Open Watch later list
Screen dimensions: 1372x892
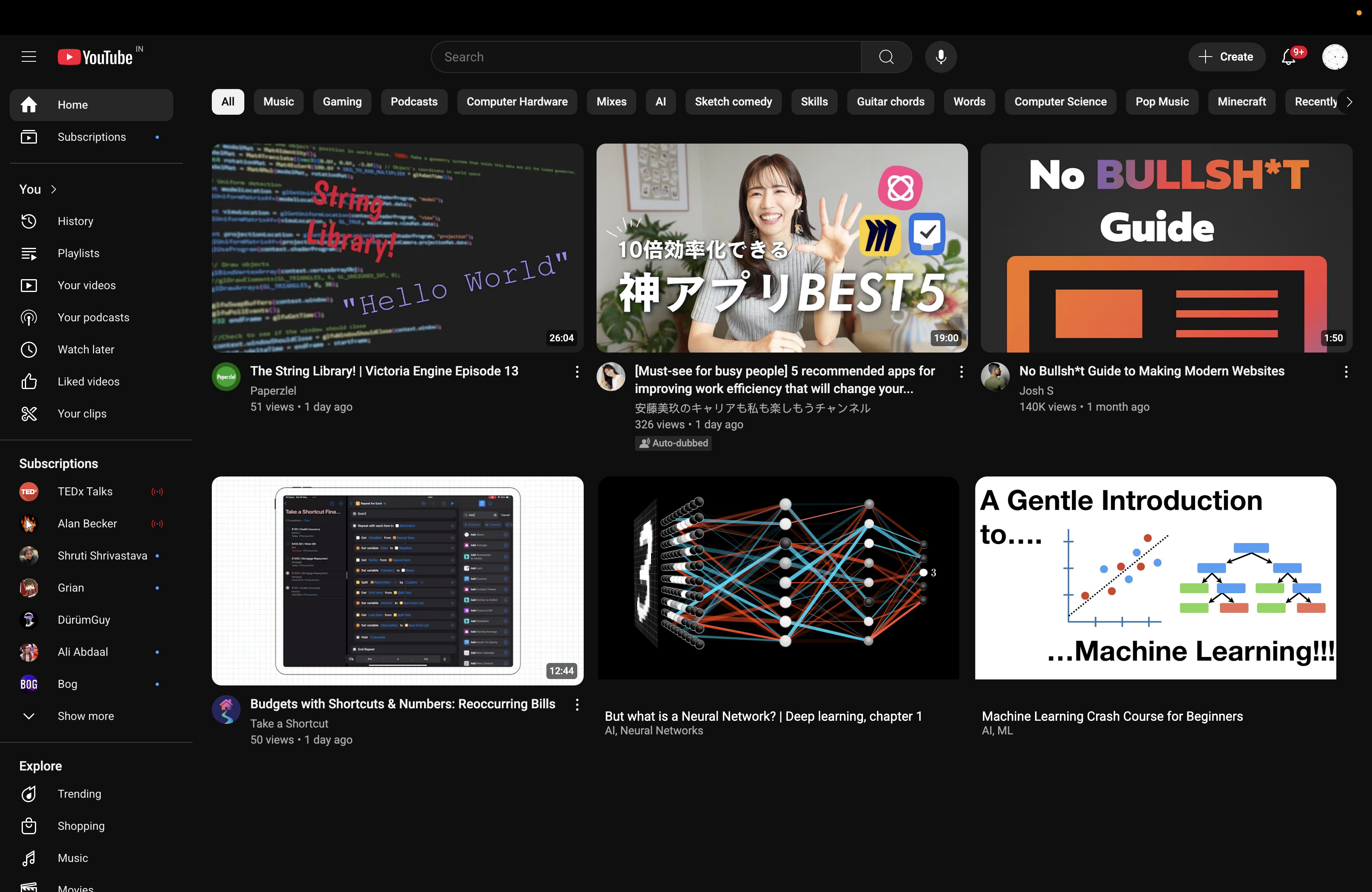(x=85, y=349)
